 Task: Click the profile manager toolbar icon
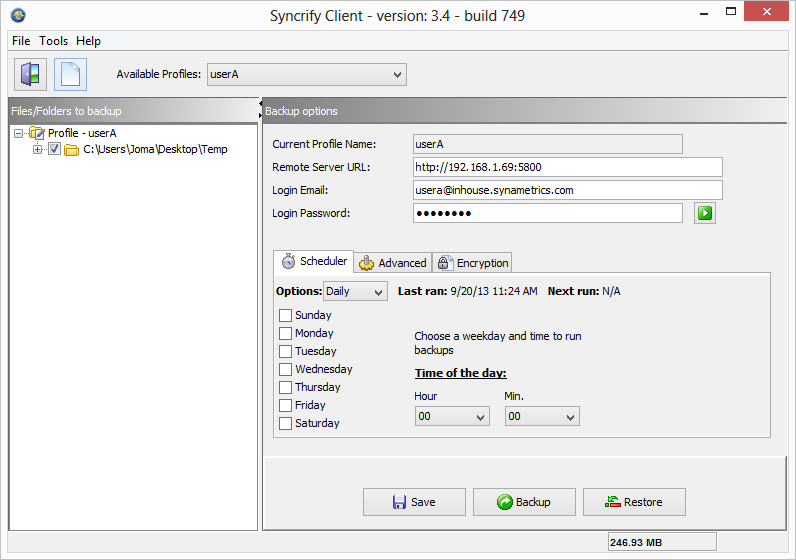click(x=30, y=74)
